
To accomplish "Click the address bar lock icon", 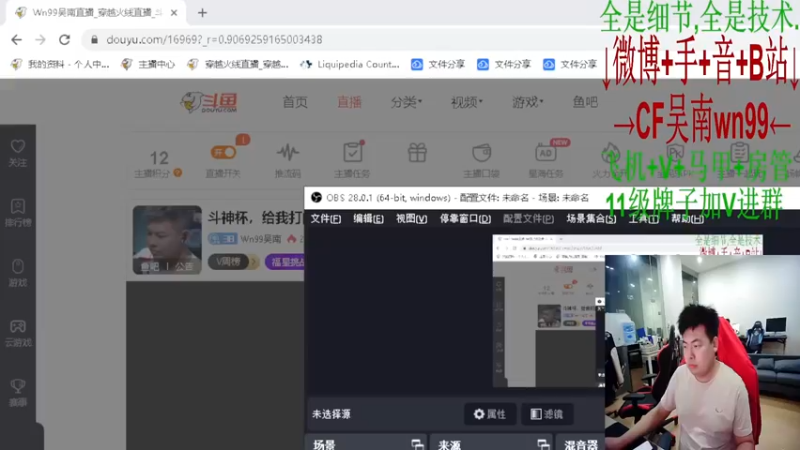I will 94,40.
